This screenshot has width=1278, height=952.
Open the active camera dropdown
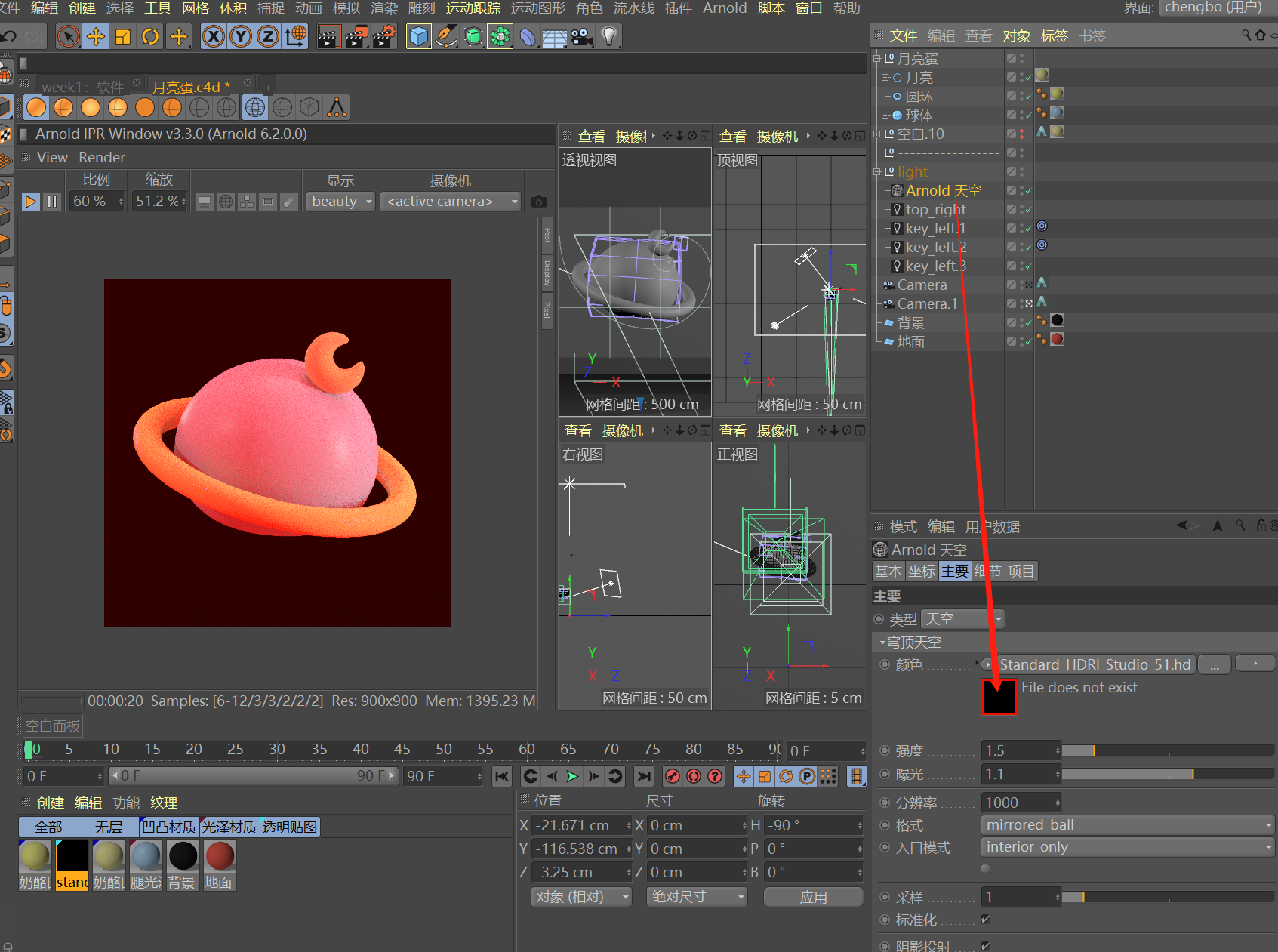451,202
